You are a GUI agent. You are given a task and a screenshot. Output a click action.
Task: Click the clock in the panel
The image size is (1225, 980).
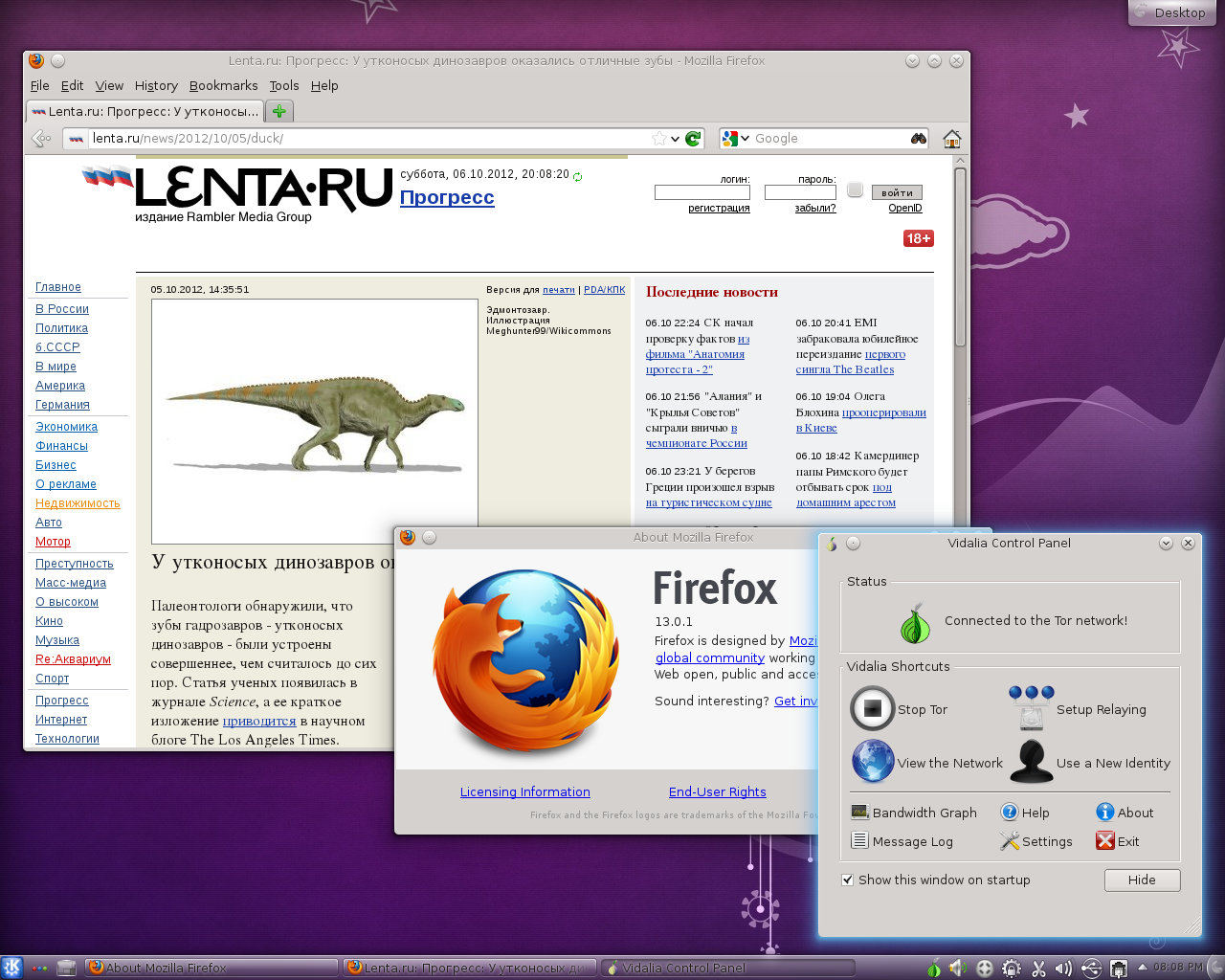coord(1177,967)
